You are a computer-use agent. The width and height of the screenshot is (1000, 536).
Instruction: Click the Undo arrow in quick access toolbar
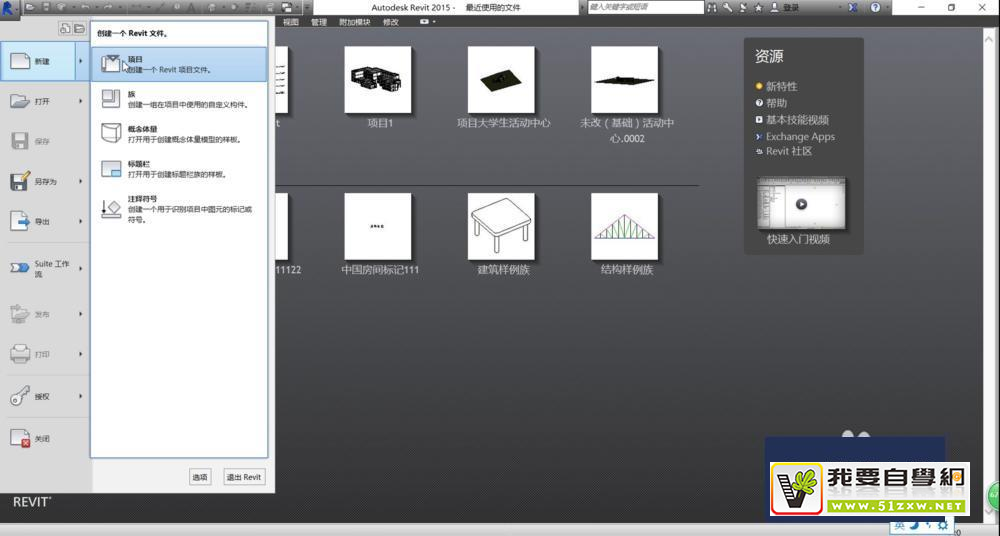(85, 8)
